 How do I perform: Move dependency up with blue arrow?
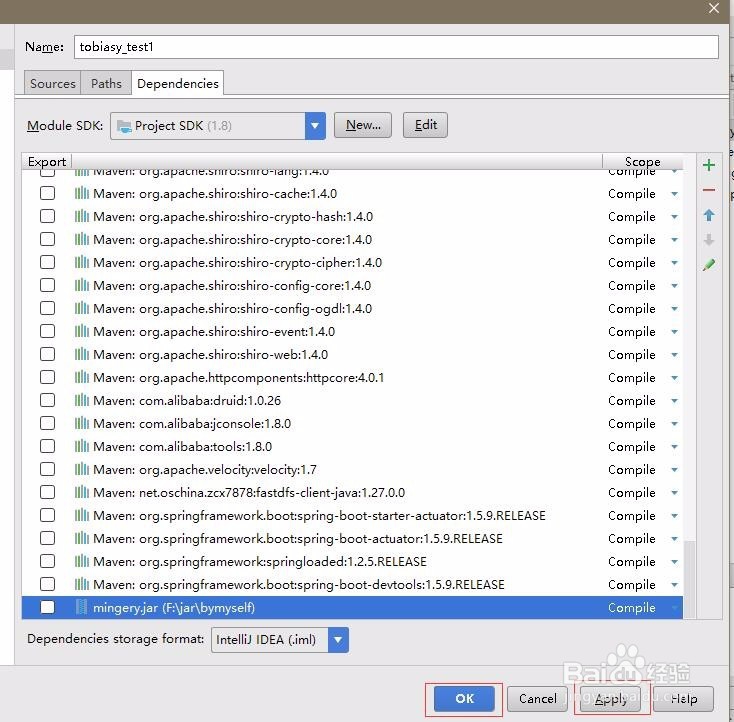click(709, 215)
